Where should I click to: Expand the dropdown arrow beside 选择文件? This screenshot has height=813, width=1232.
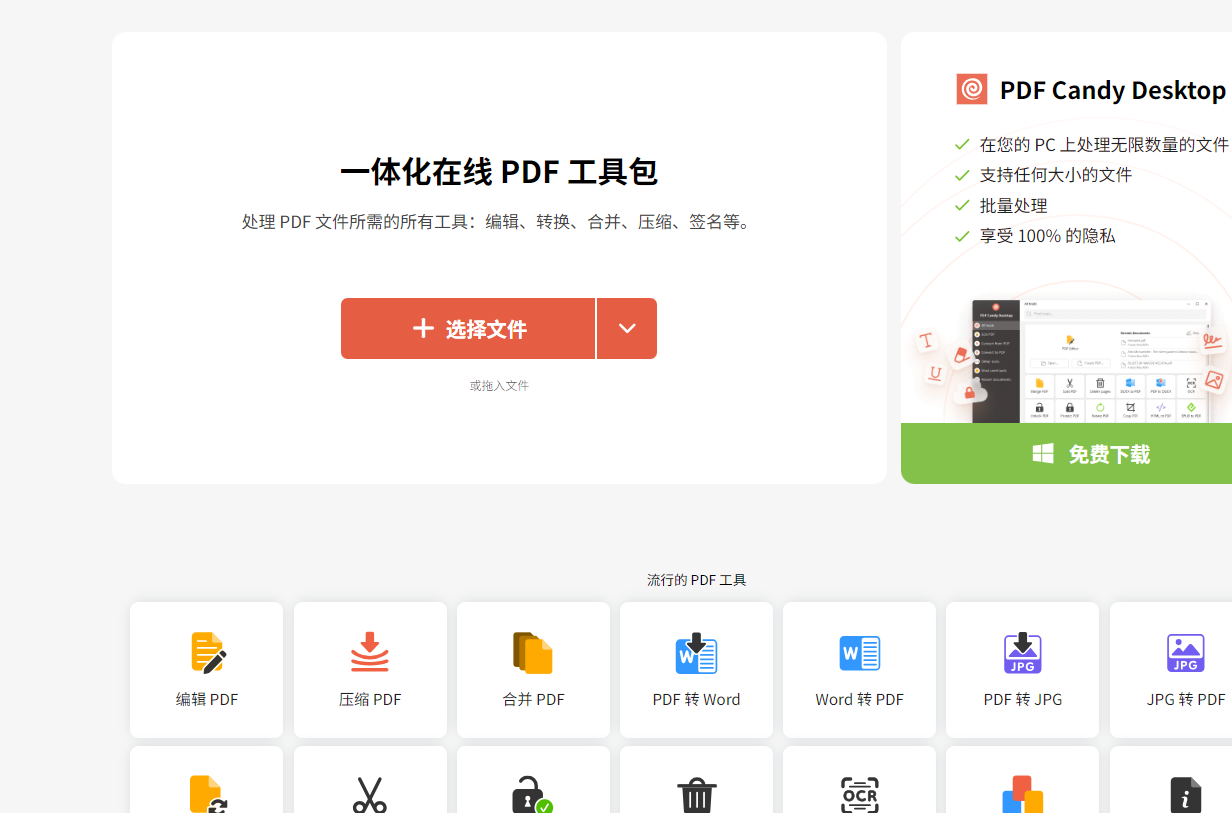pyautogui.click(x=627, y=328)
